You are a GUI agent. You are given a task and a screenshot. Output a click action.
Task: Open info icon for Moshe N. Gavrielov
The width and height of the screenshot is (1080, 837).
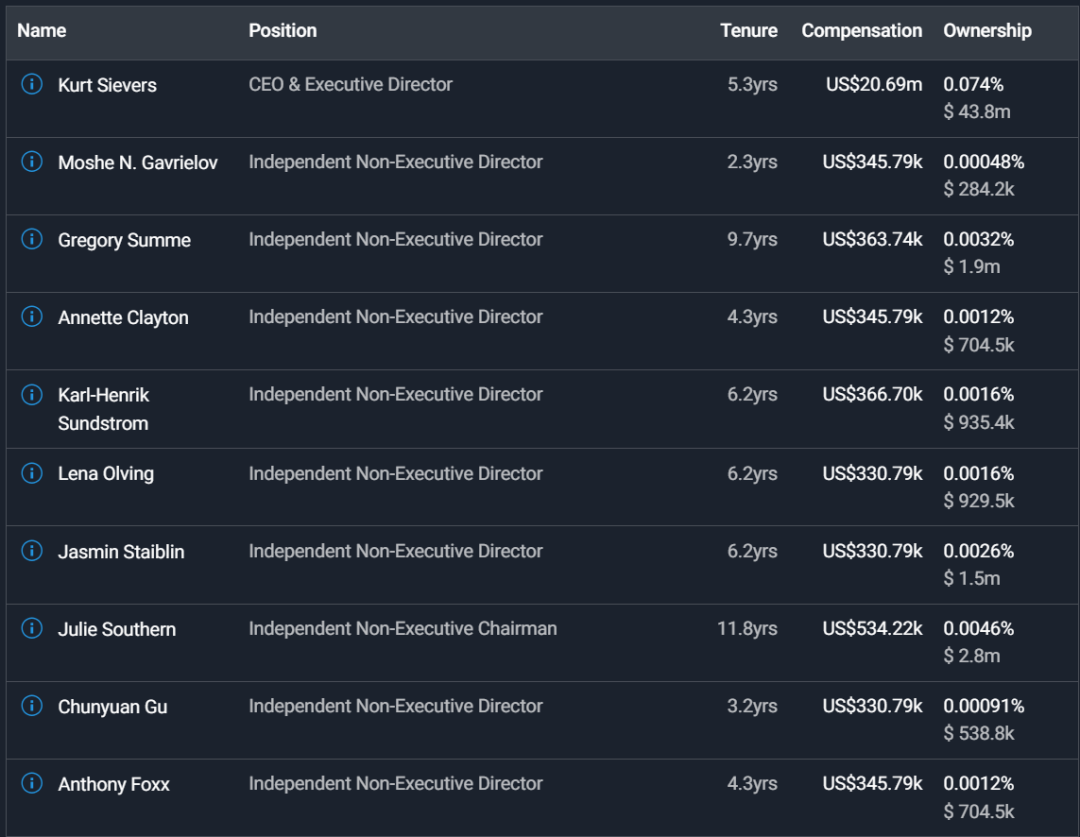32,161
